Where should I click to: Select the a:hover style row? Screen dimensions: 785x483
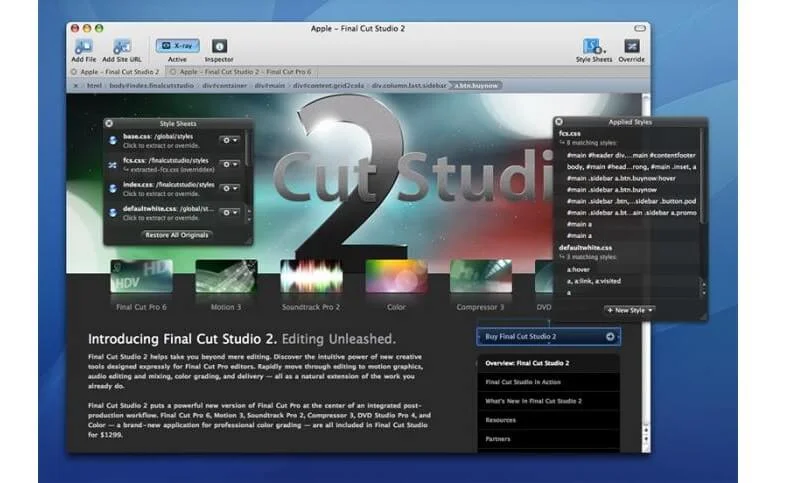coord(578,270)
